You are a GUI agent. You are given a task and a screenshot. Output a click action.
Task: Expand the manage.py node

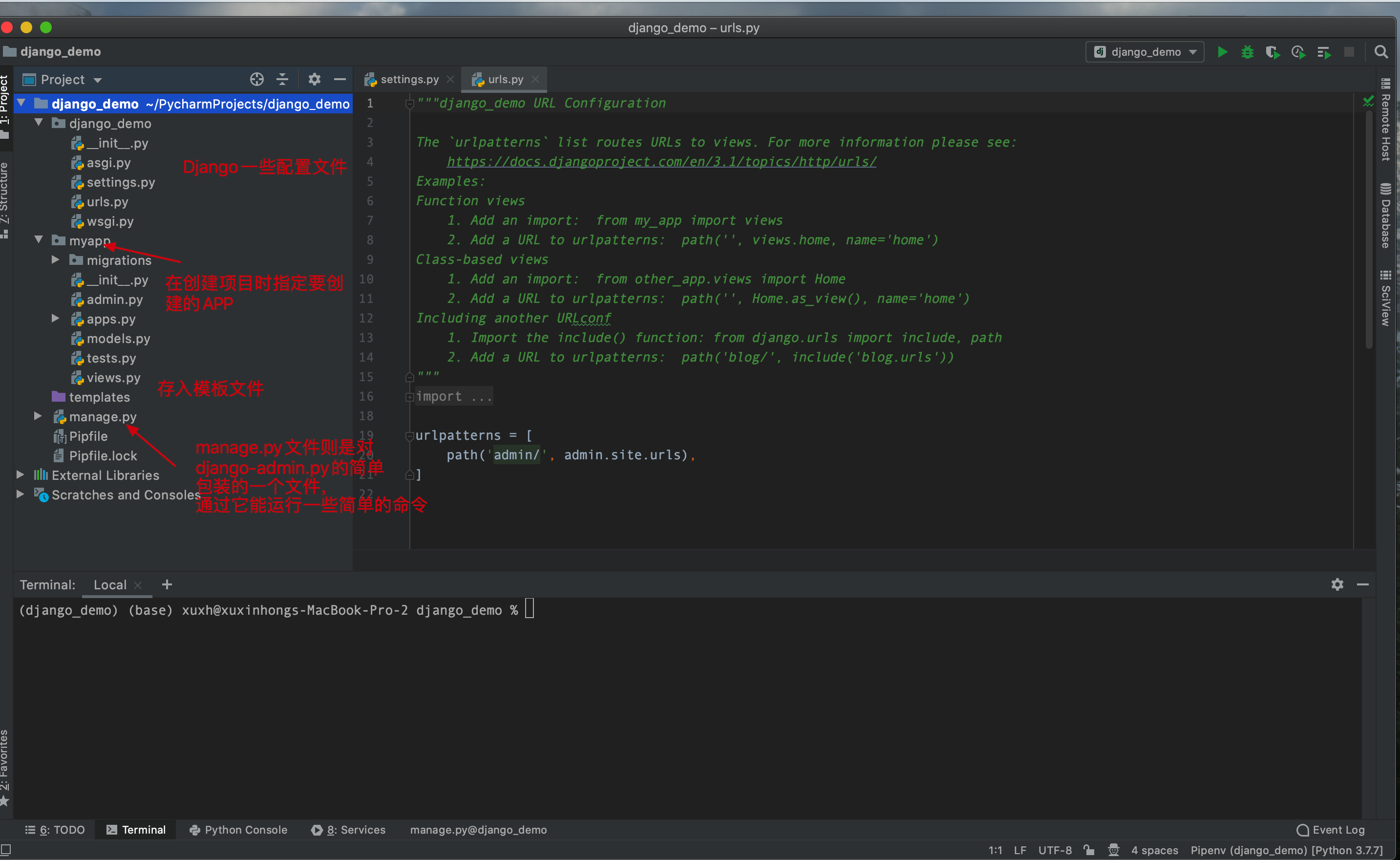tap(38, 416)
